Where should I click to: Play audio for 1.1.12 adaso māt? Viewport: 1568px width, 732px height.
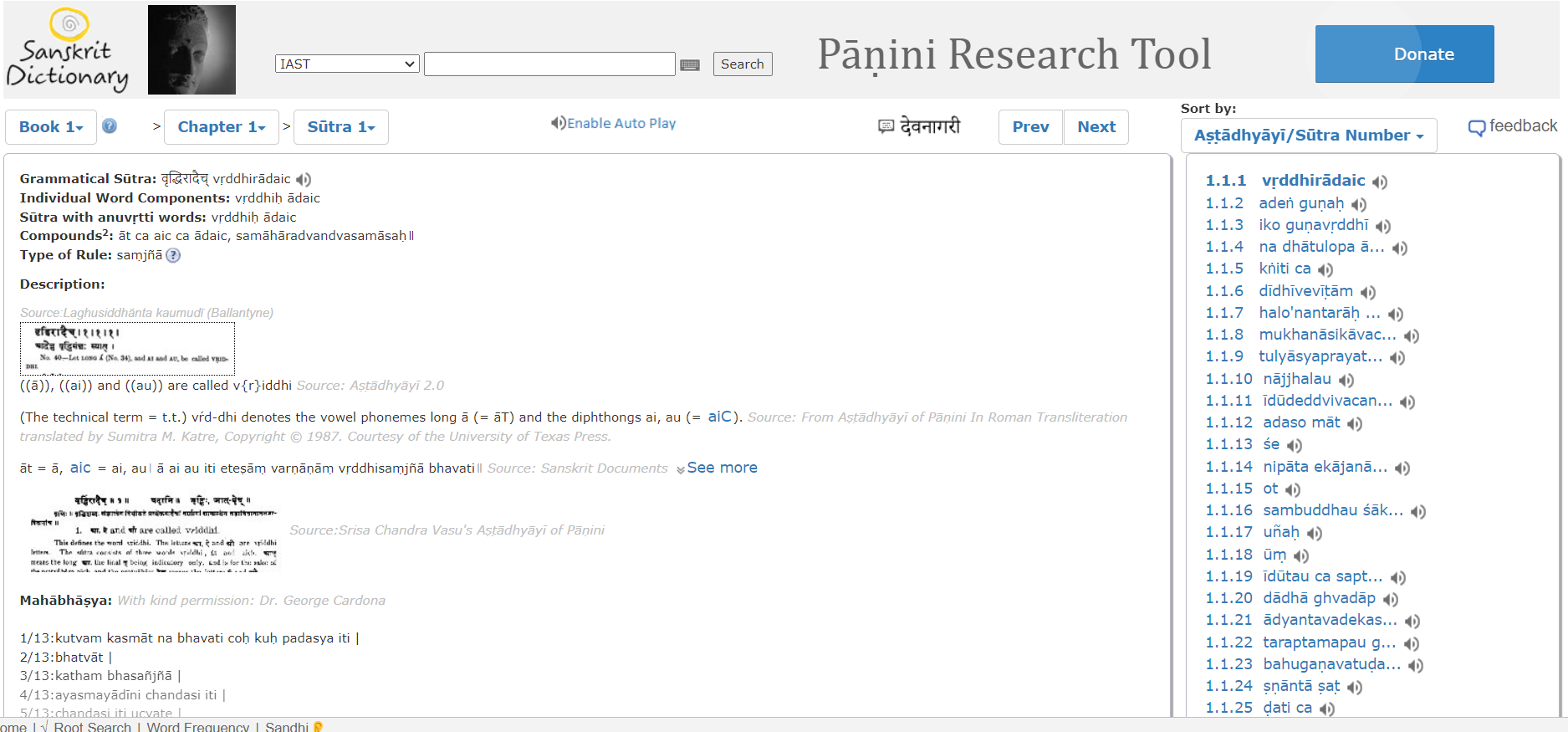coord(1355,423)
